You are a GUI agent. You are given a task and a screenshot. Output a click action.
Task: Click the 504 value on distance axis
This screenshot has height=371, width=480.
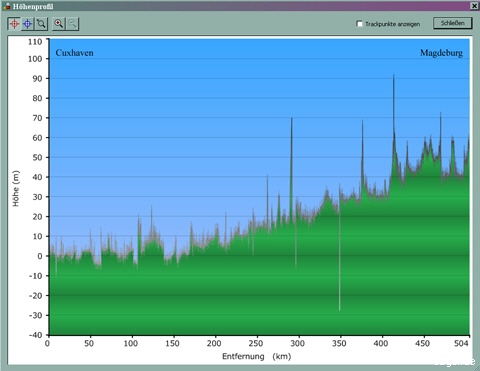click(461, 343)
